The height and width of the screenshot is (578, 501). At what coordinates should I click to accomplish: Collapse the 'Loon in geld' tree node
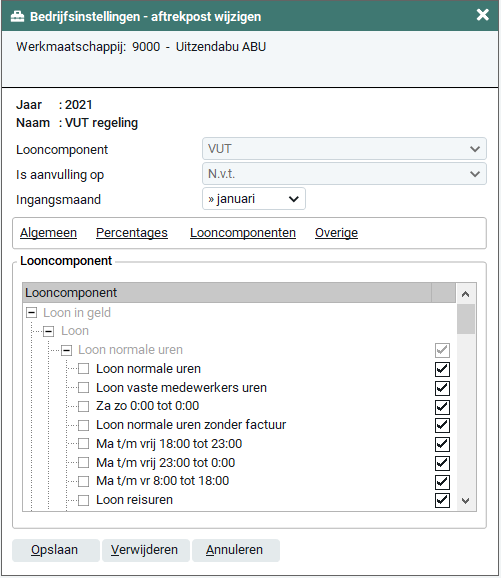pyautogui.click(x=32, y=313)
